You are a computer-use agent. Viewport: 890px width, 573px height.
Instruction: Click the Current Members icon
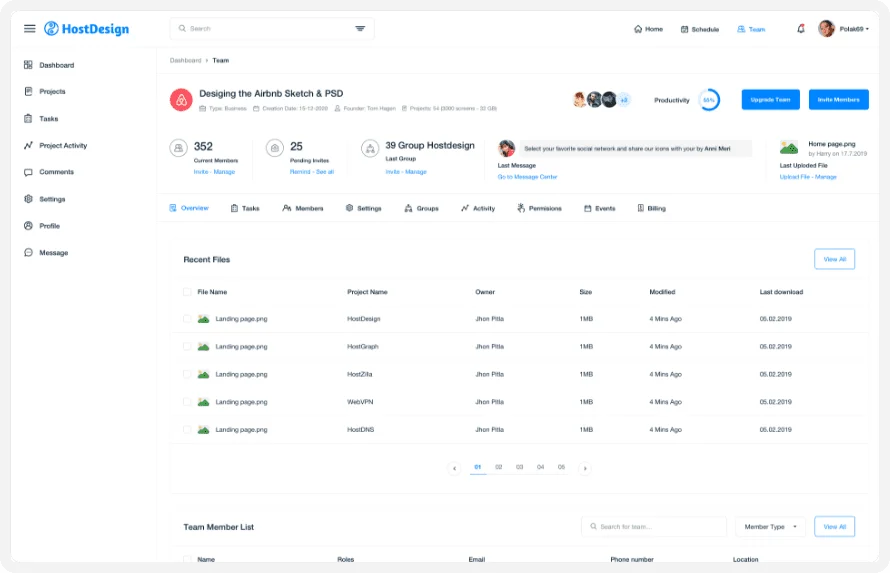coord(178,148)
